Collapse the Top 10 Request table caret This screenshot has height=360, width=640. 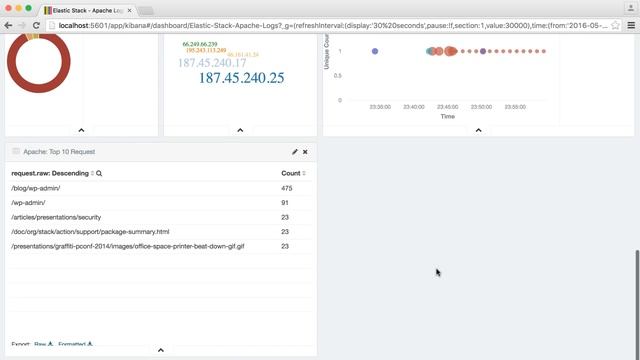tap(161, 350)
